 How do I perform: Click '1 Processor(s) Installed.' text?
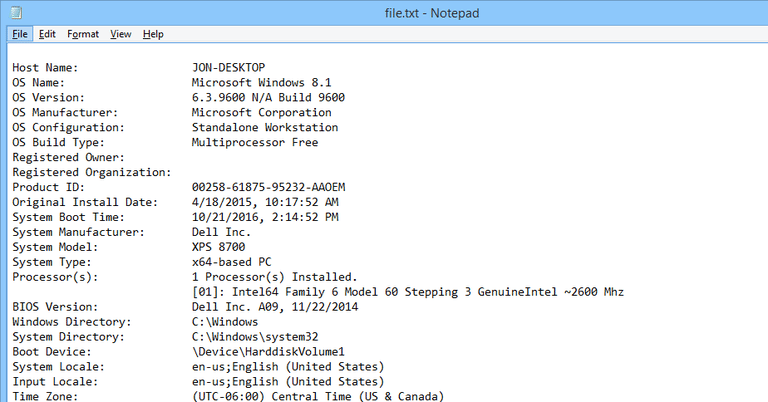275,277
